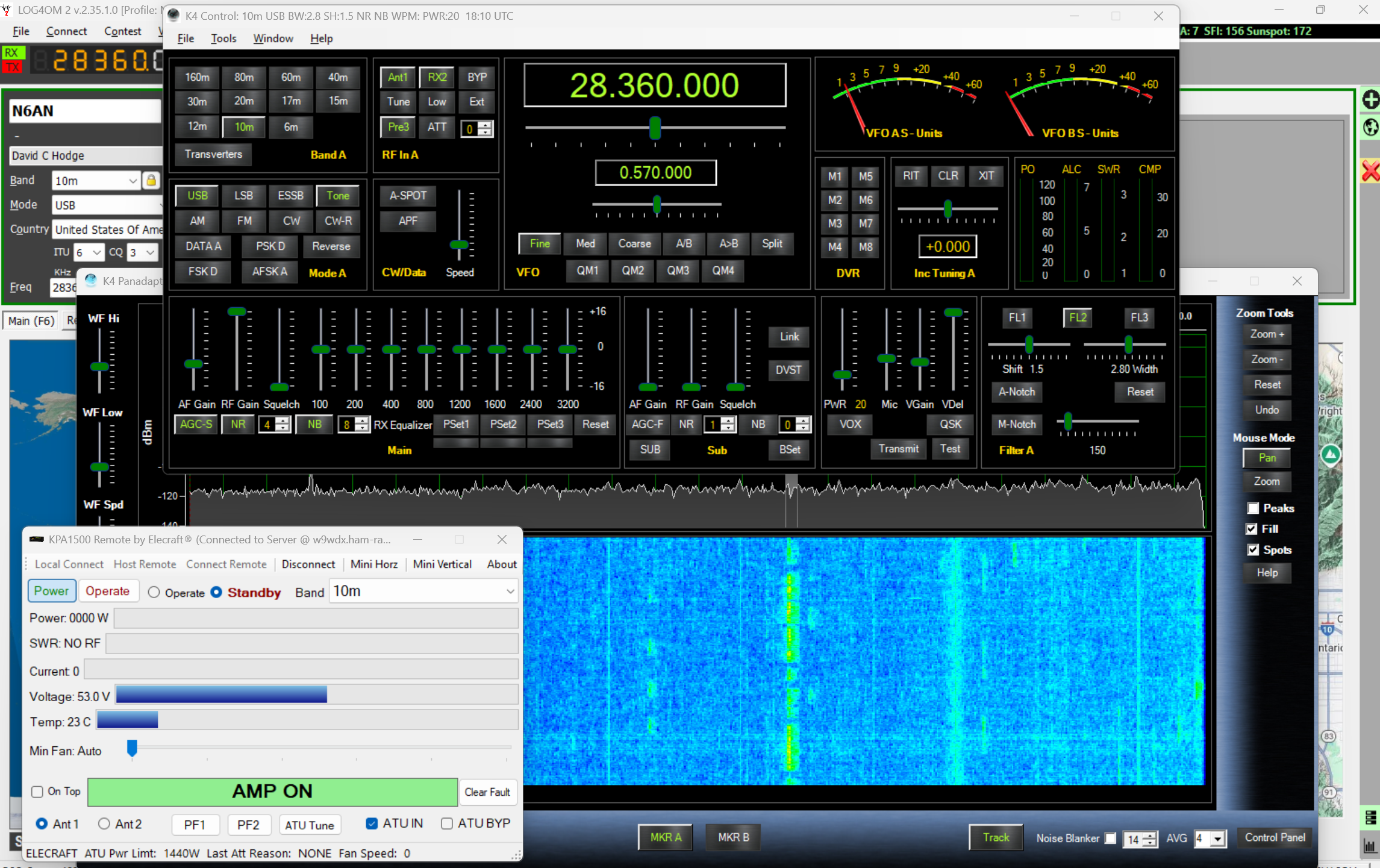Open the Tools menu in K4 Control
This screenshot has width=1380, height=868.
(x=223, y=39)
